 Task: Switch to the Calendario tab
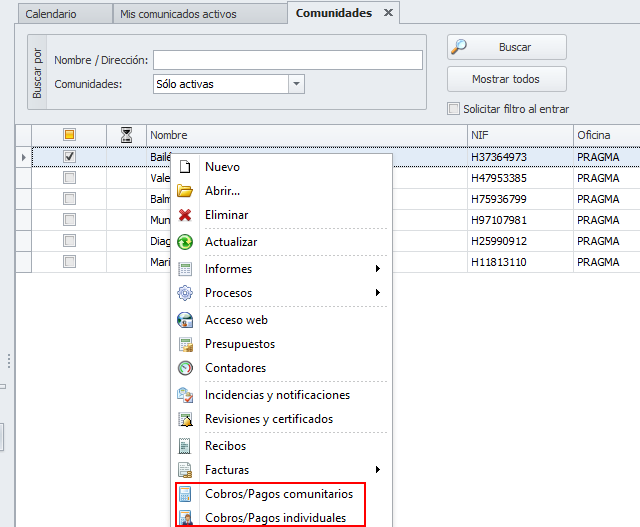(65, 14)
